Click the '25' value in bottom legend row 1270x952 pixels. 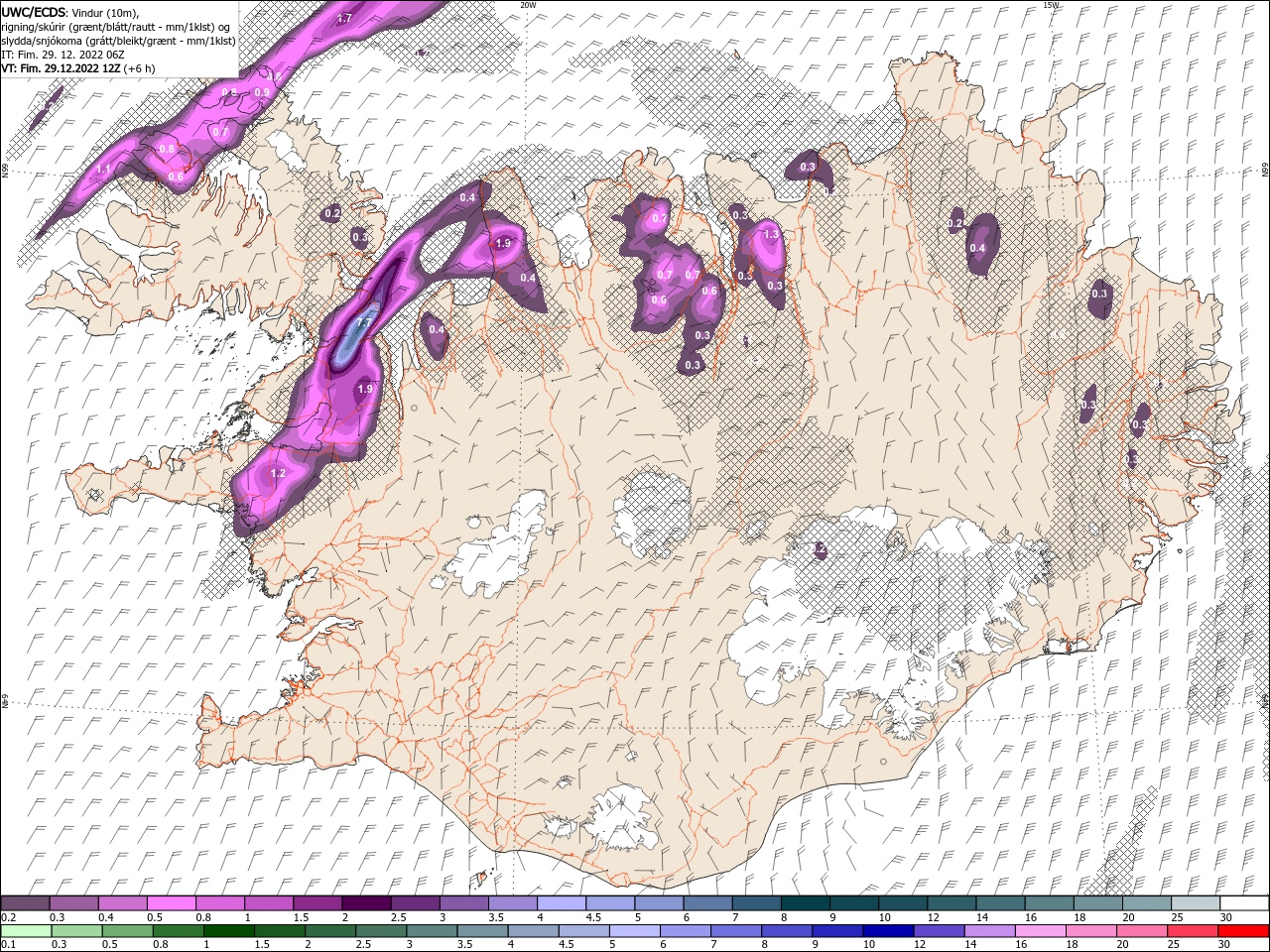(1176, 945)
